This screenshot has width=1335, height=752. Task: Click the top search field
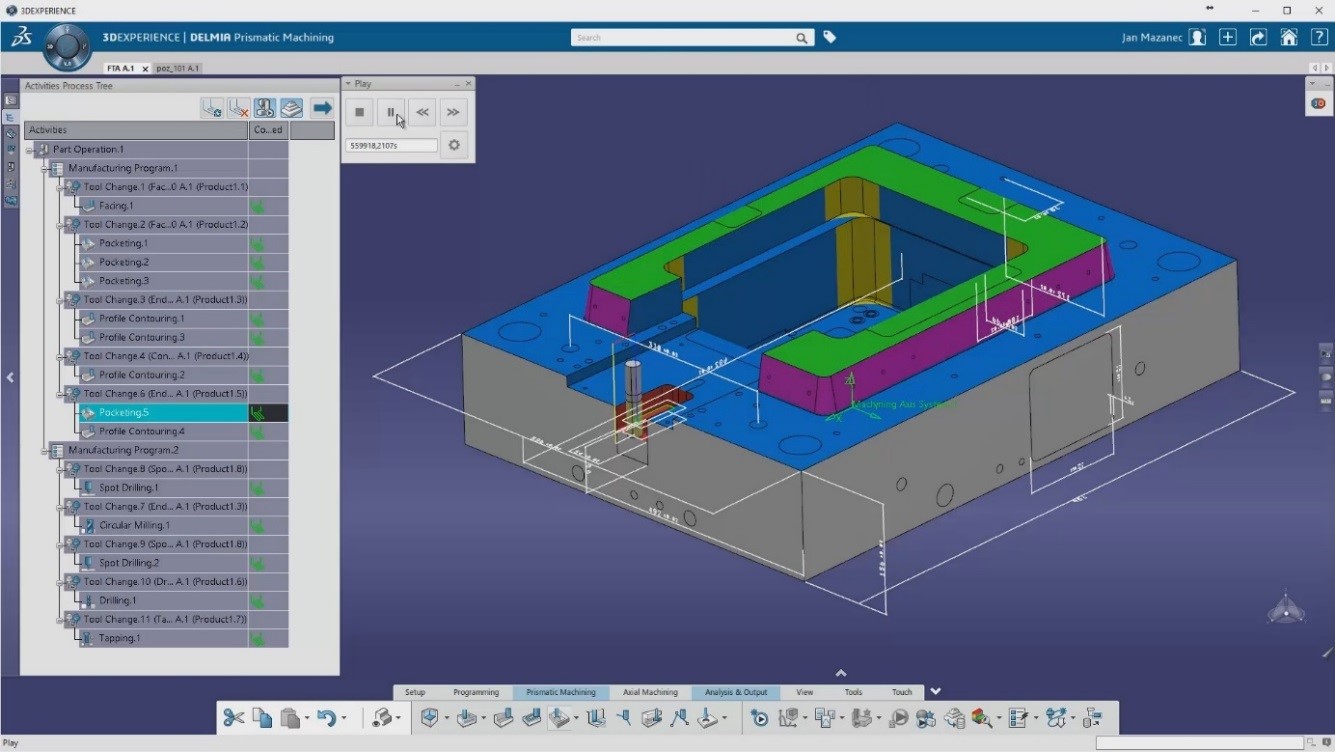pos(692,37)
